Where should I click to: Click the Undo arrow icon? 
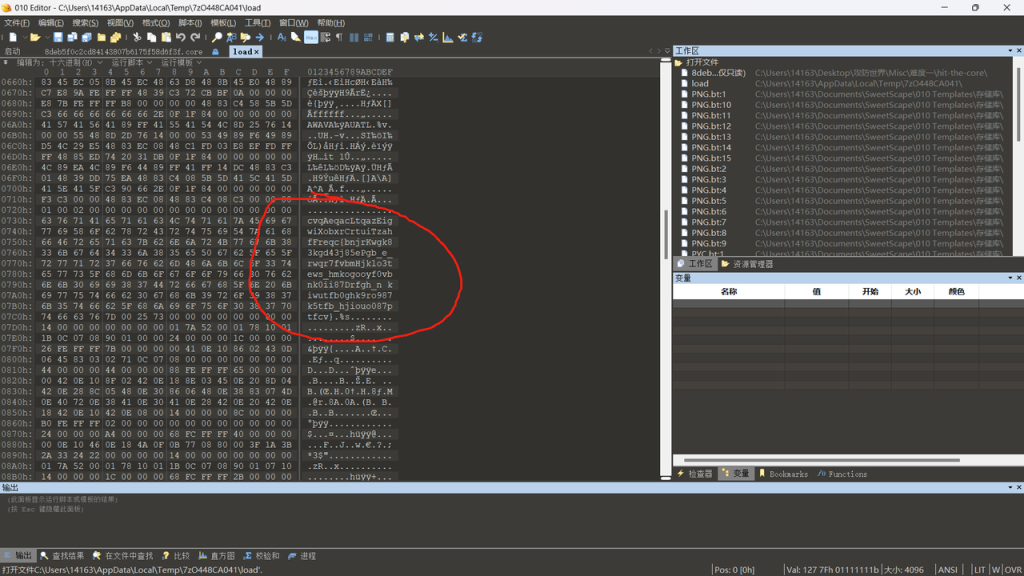181,38
